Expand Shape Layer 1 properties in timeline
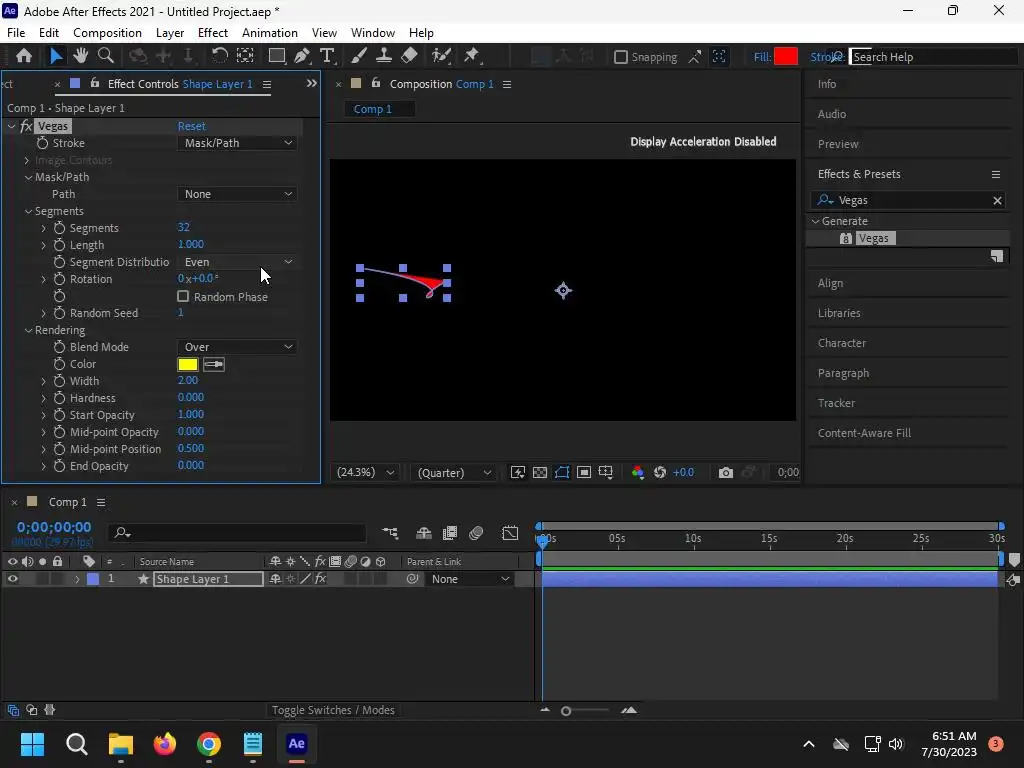 tap(77, 579)
